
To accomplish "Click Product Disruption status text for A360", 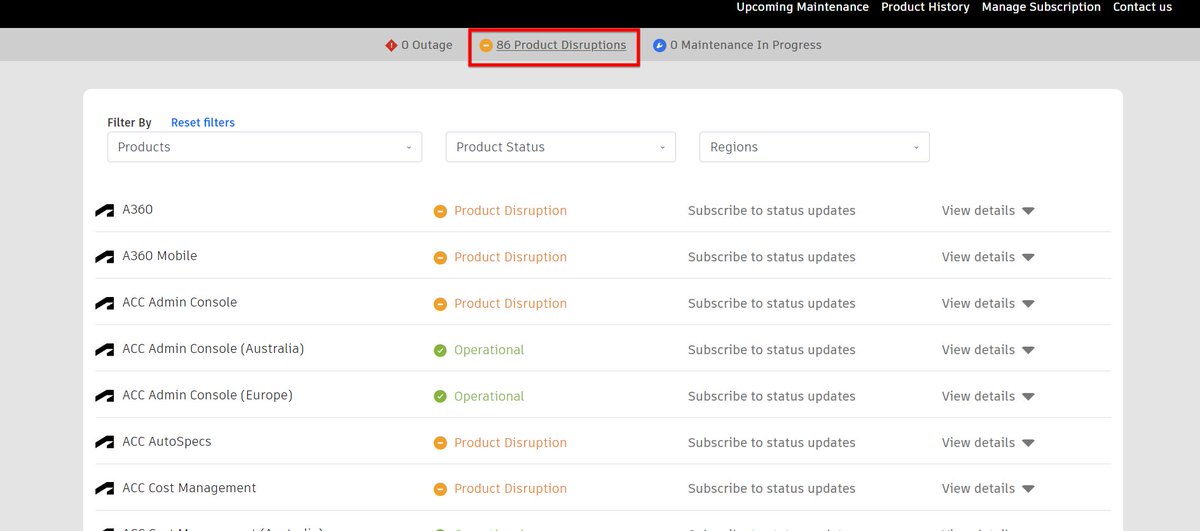I will 510,211.
